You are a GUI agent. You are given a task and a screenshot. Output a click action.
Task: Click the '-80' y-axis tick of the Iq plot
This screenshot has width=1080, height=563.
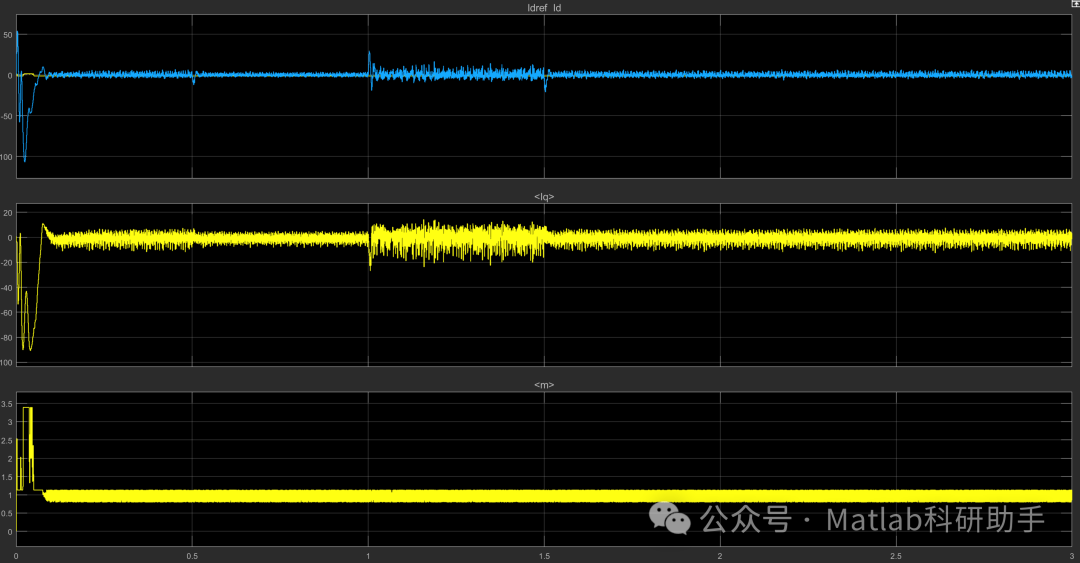click(x=7, y=338)
